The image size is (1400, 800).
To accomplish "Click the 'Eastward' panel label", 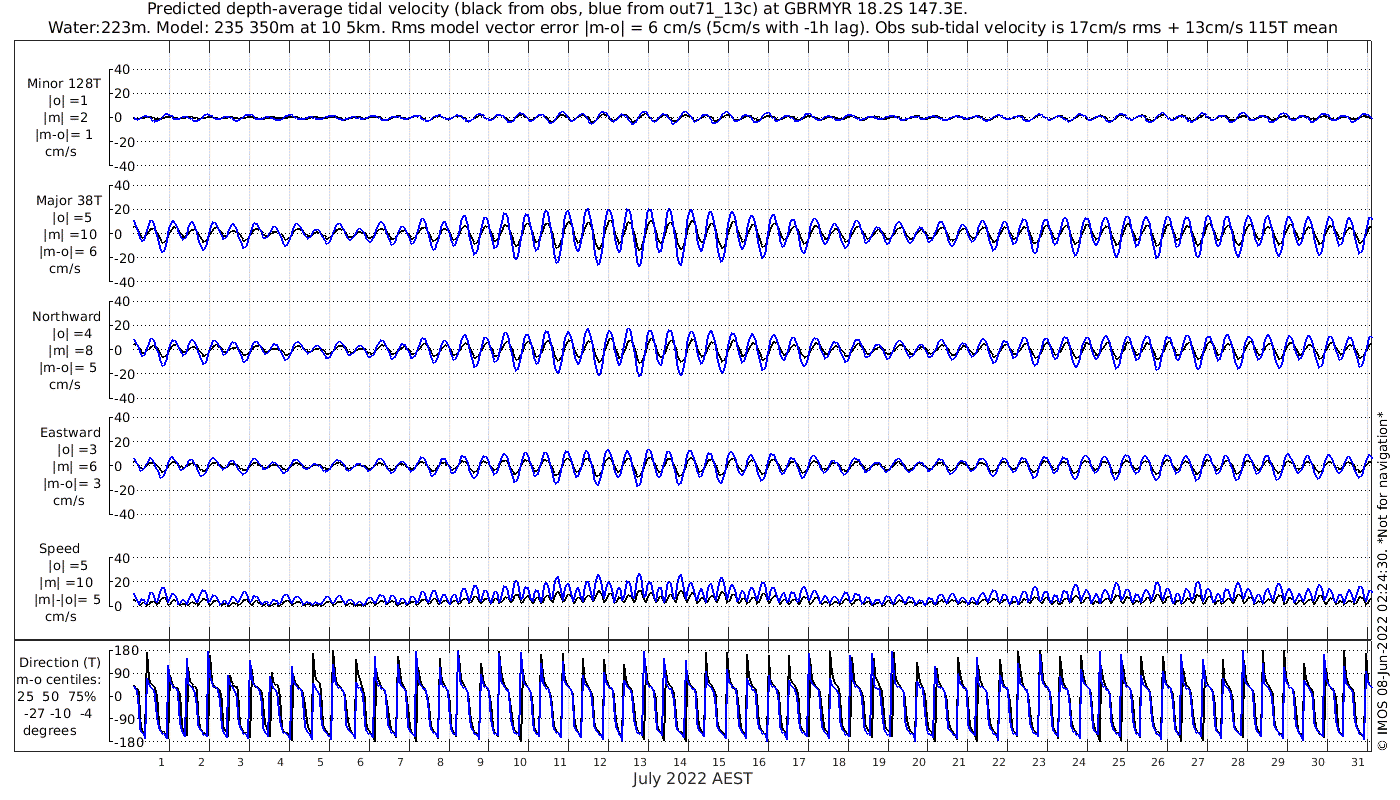I will (x=70, y=433).
